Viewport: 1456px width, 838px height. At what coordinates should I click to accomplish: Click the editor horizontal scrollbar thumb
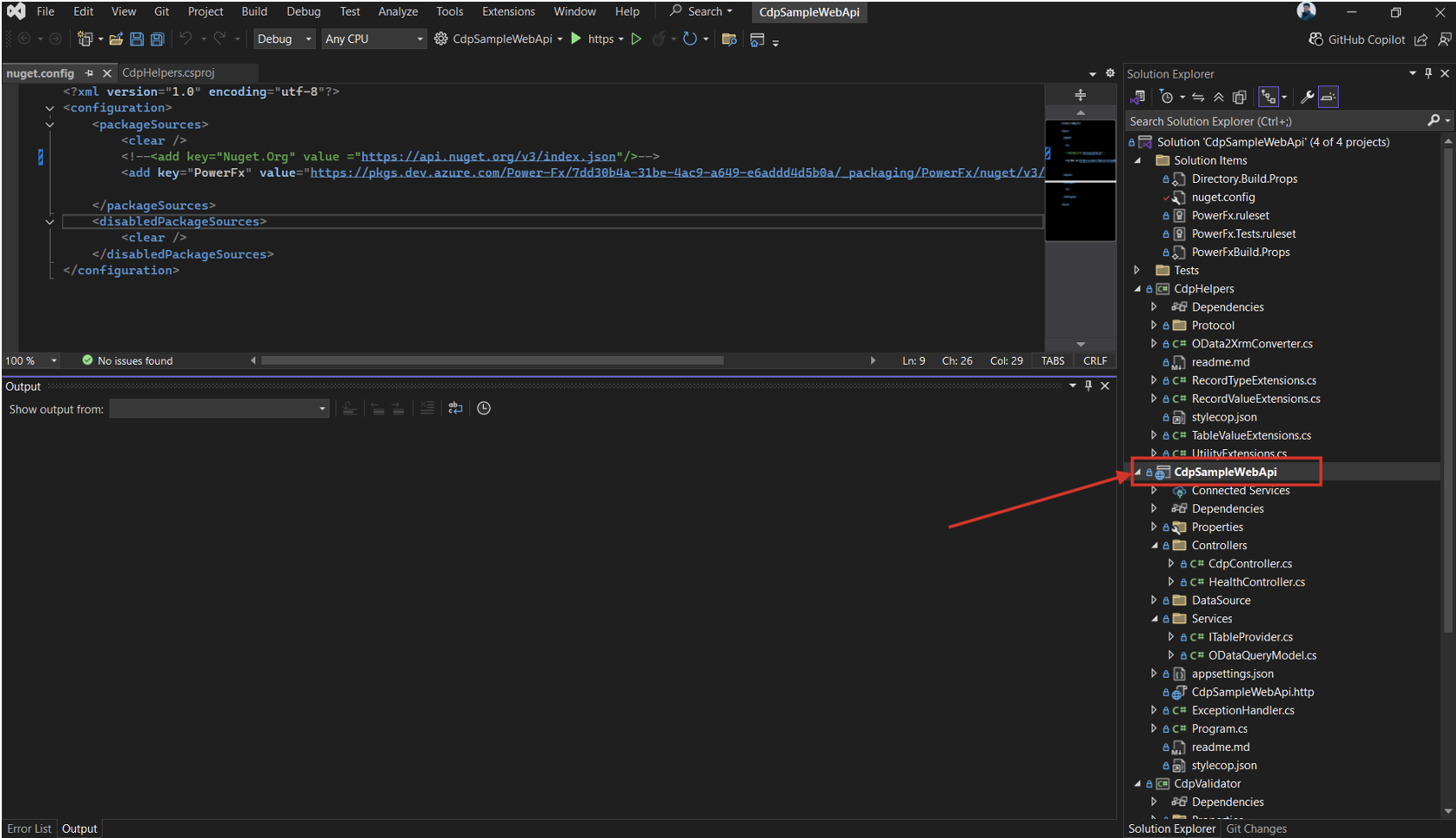click(x=492, y=360)
